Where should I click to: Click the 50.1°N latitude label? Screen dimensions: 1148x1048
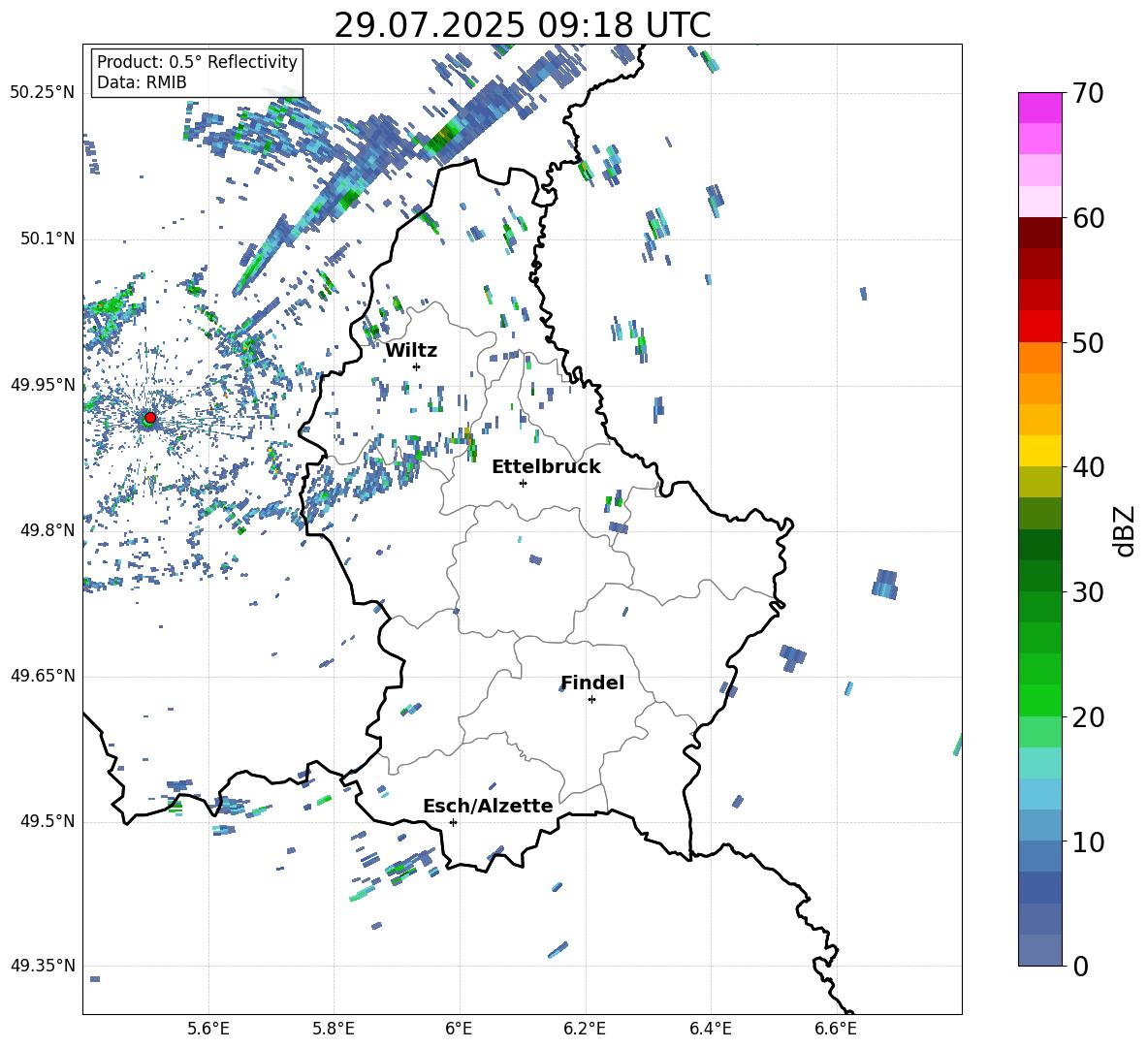point(48,239)
